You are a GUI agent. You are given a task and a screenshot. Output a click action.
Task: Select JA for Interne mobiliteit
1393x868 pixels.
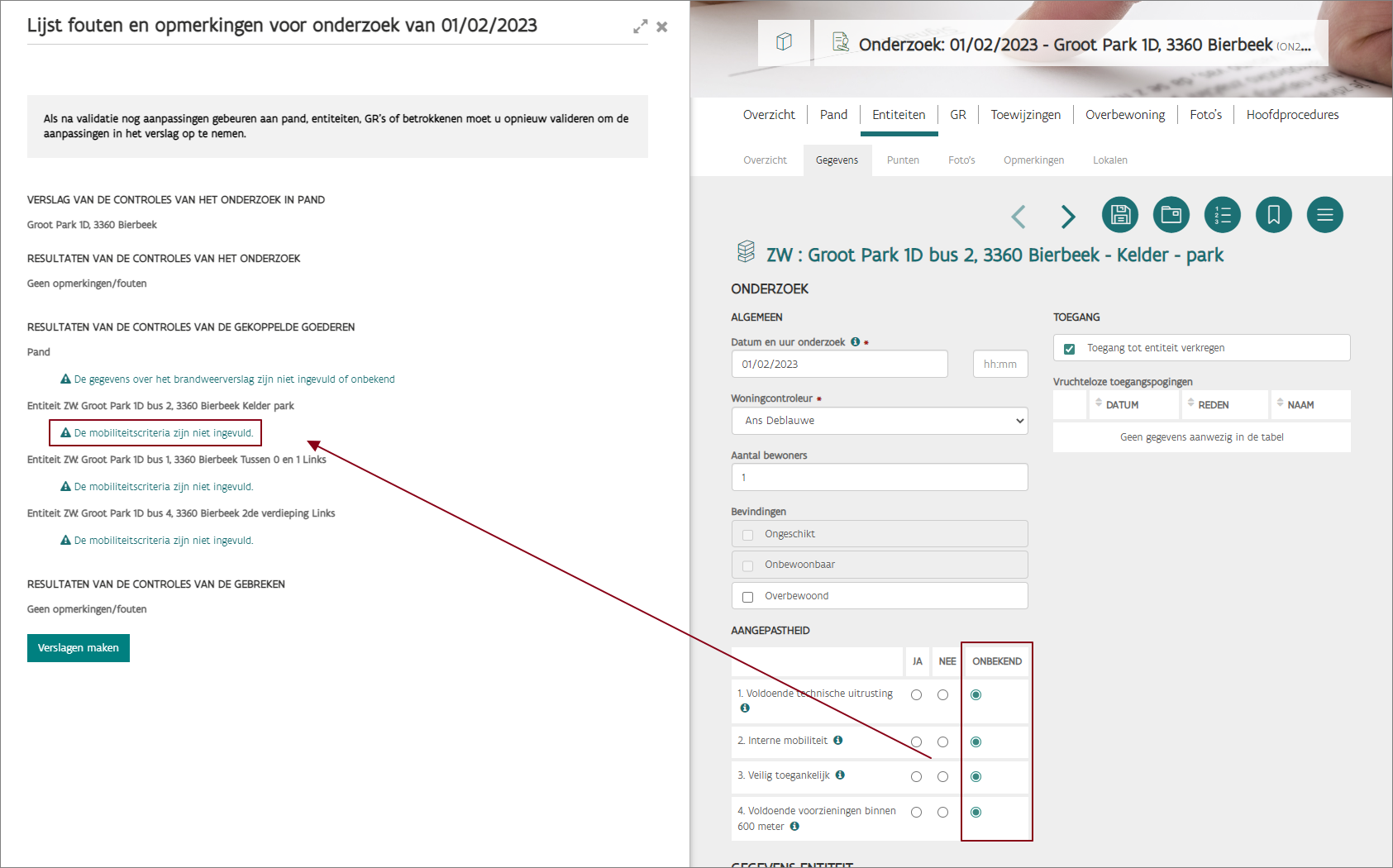coord(916,742)
